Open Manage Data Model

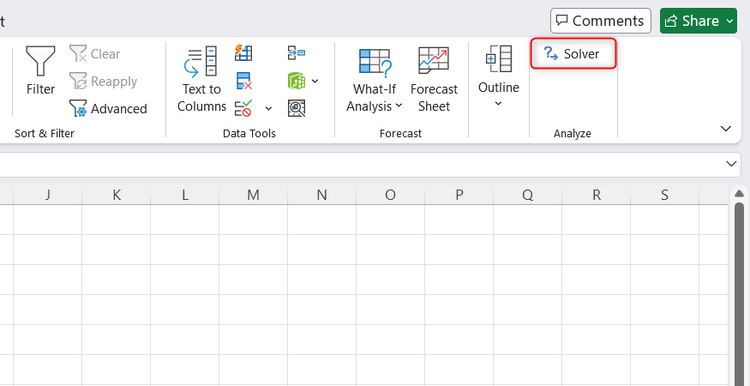tap(297, 109)
